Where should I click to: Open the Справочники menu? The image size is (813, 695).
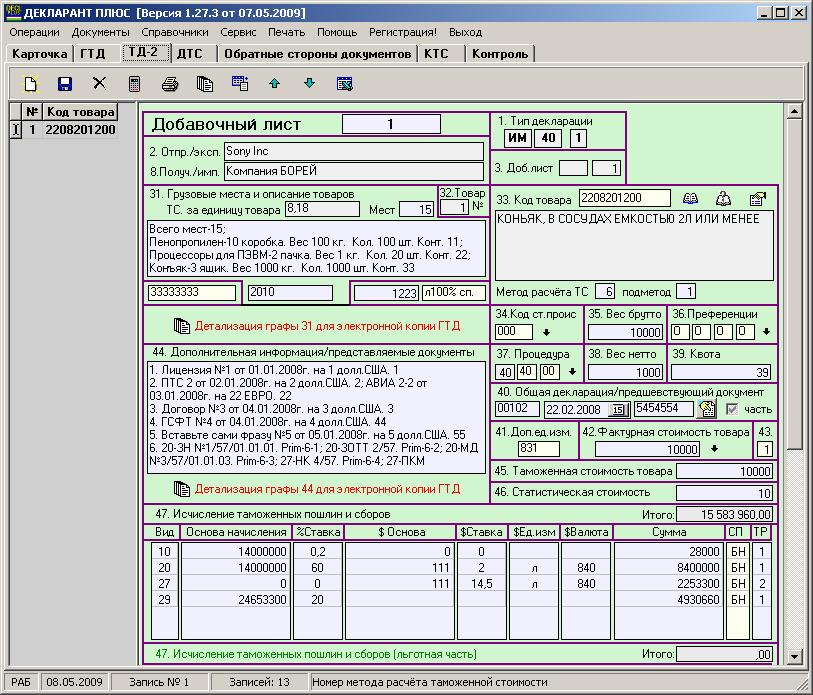(x=174, y=32)
